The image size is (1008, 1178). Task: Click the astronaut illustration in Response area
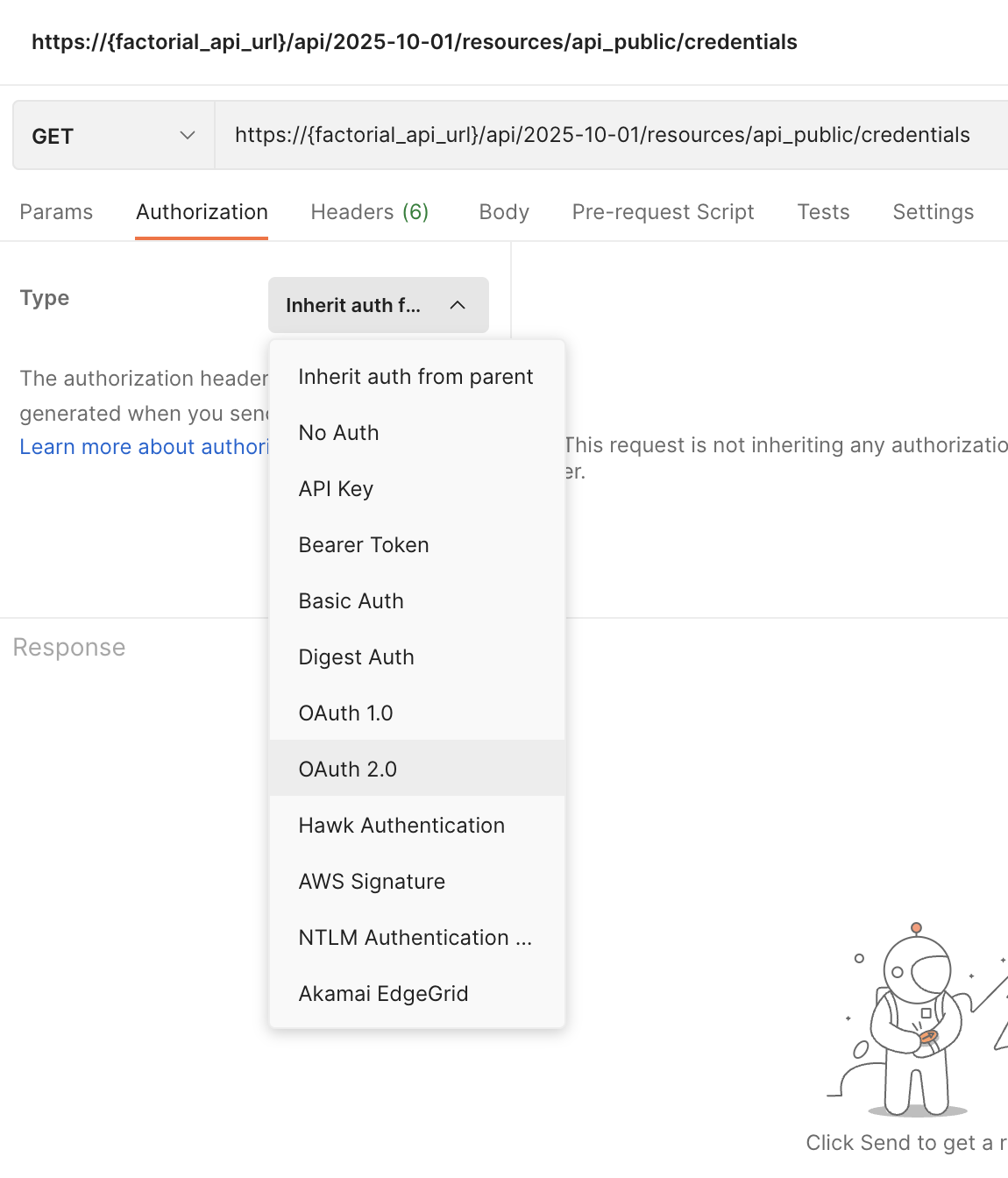[x=917, y=1019]
